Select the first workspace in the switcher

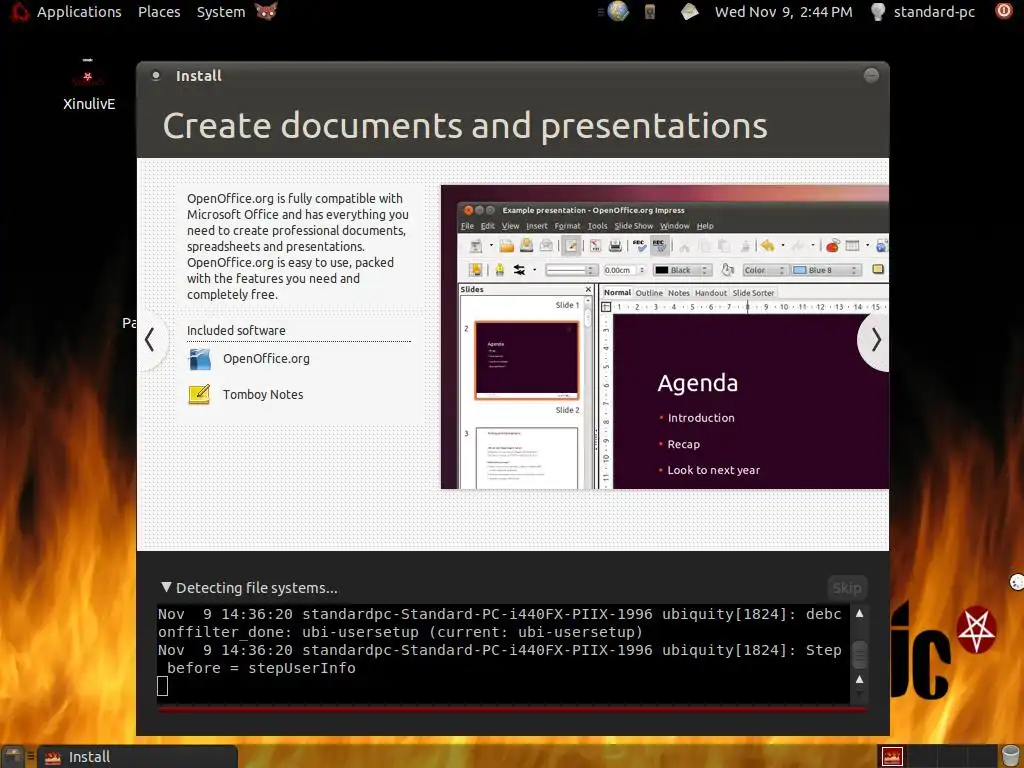(892, 757)
